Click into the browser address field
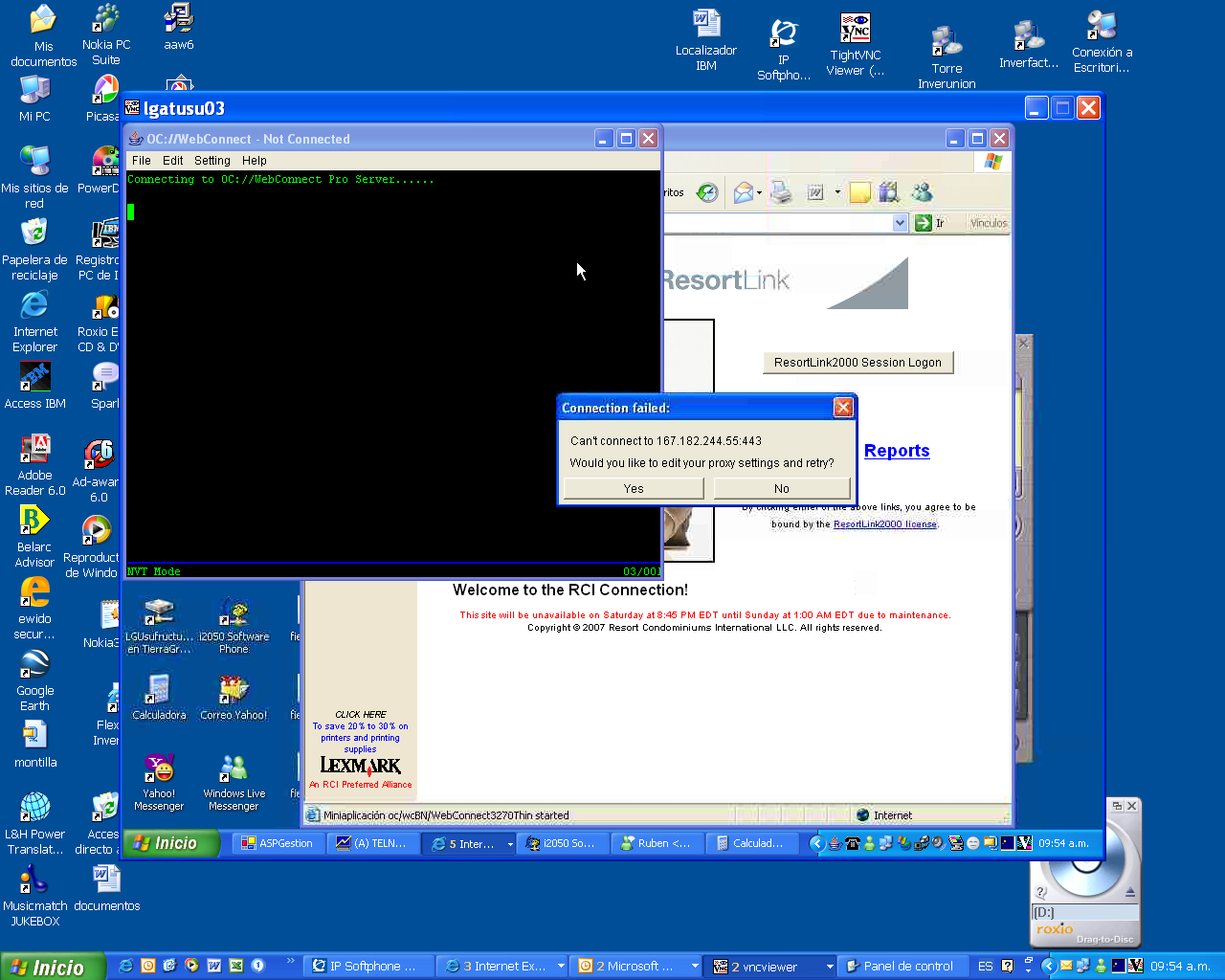This screenshot has width=1225, height=980. (x=777, y=223)
